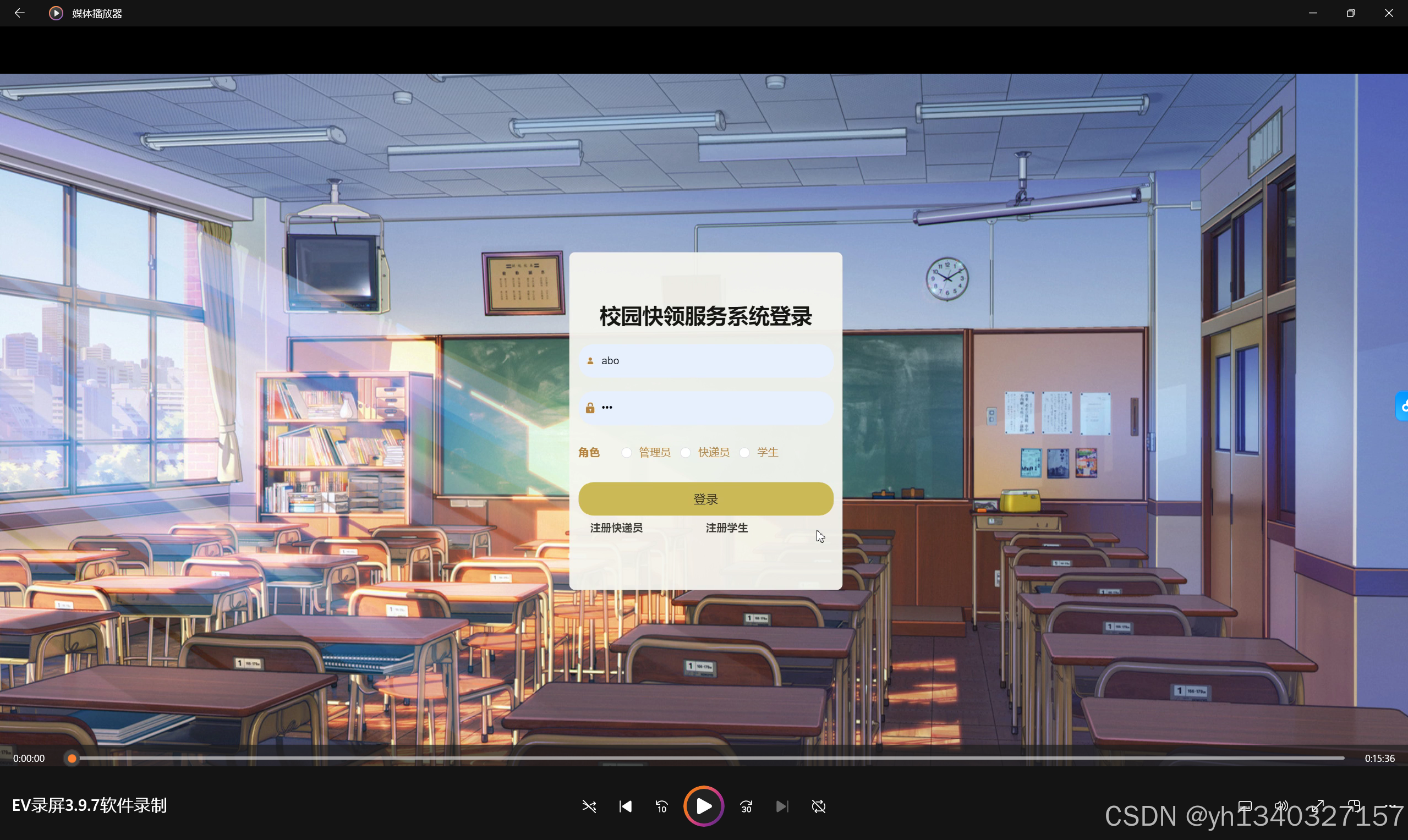Go back with top-left arrow

point(19,13)
